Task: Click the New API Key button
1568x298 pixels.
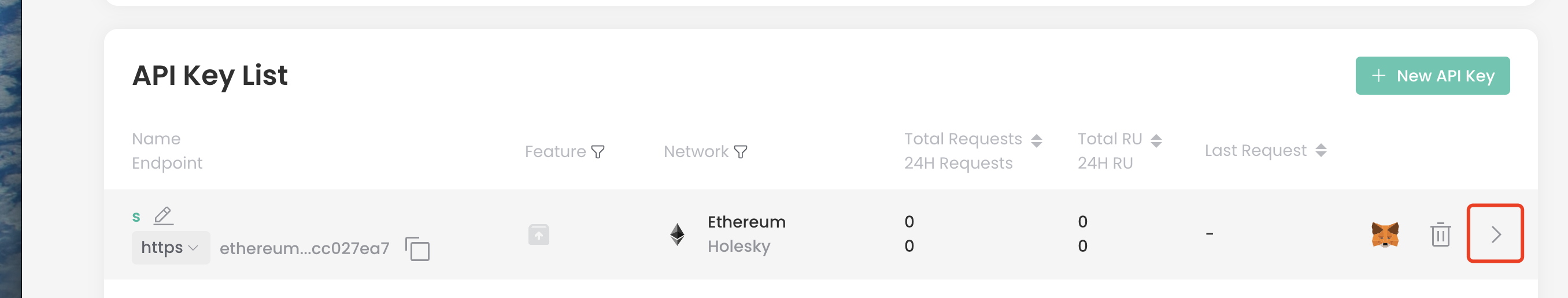Action: click(x=1432, y=76)
